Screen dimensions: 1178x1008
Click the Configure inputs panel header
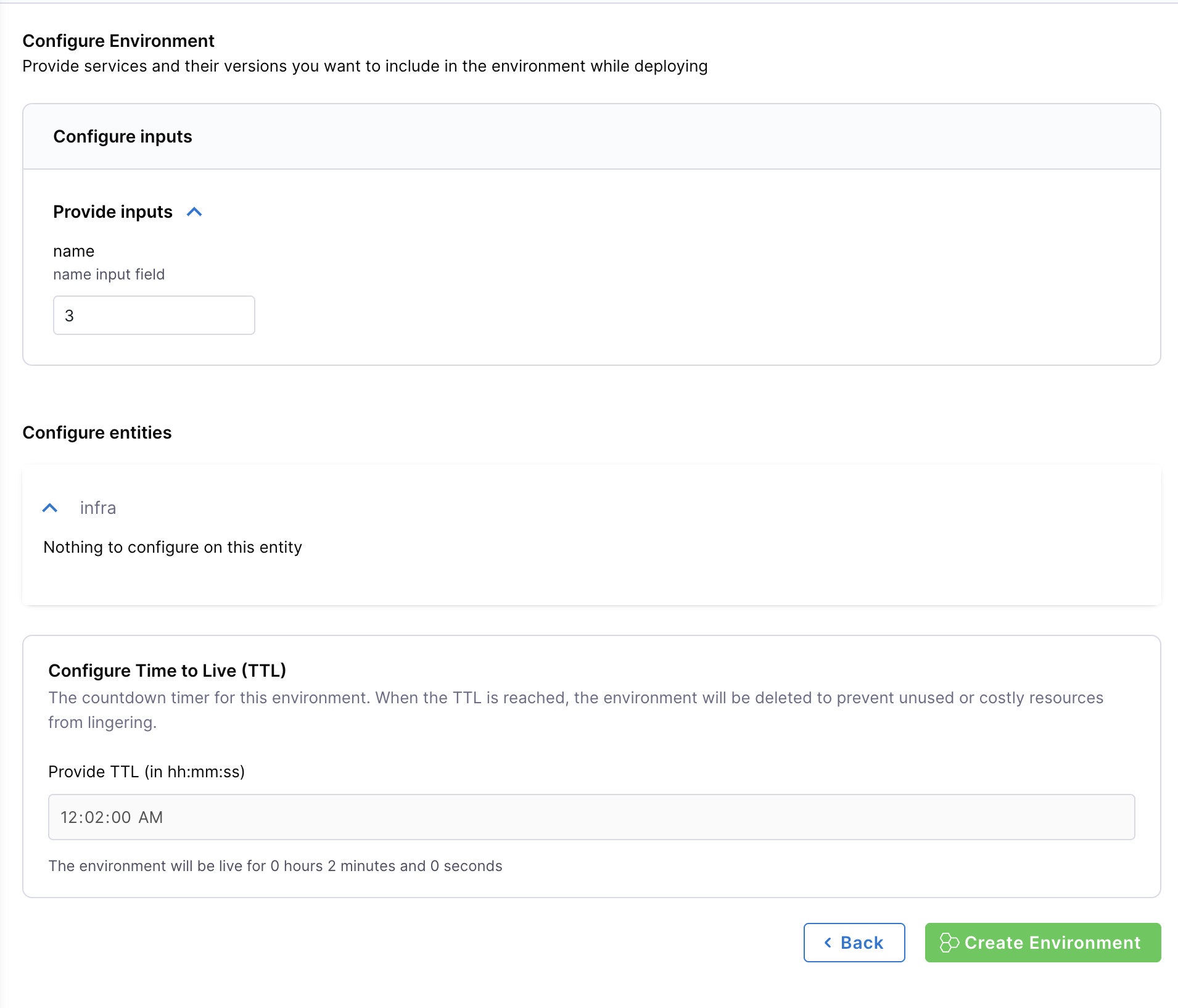[x=123, y=136]
